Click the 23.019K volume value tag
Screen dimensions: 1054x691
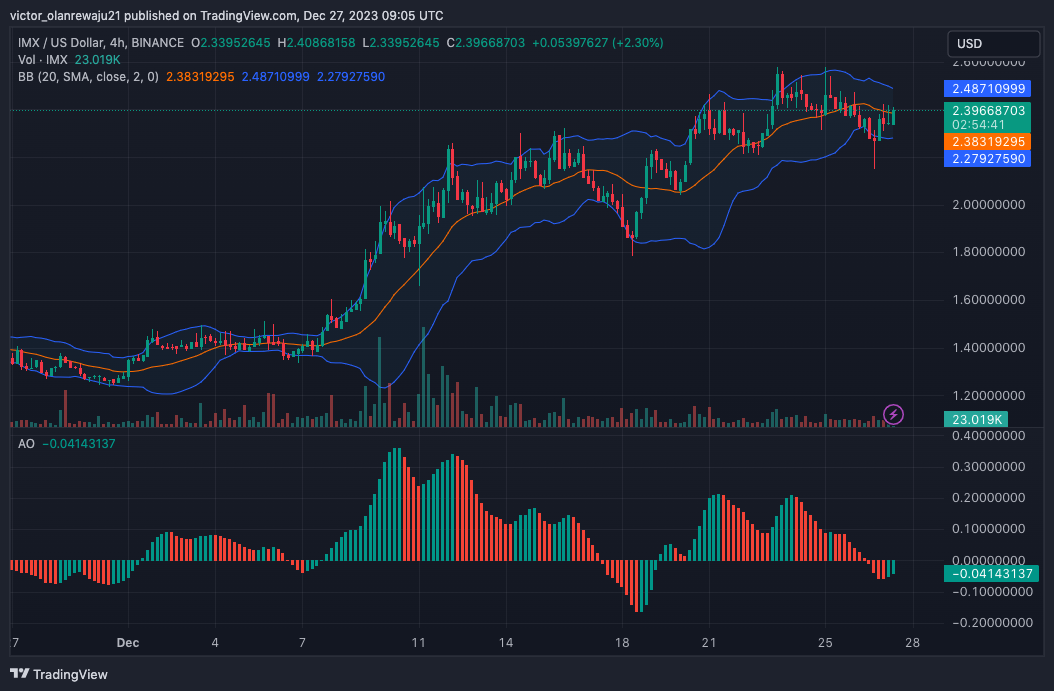tap(975, 419)
